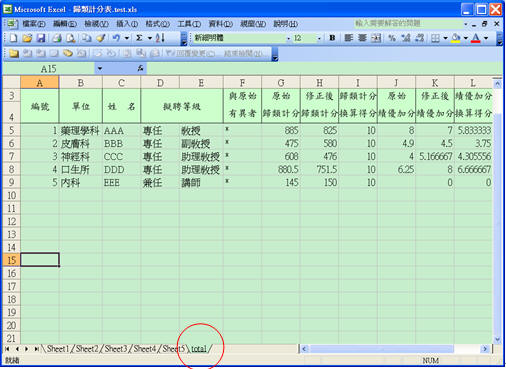Open the 檔案(F) menu
506x369 pixels.
pyautogui.click(x=33, y=24)
